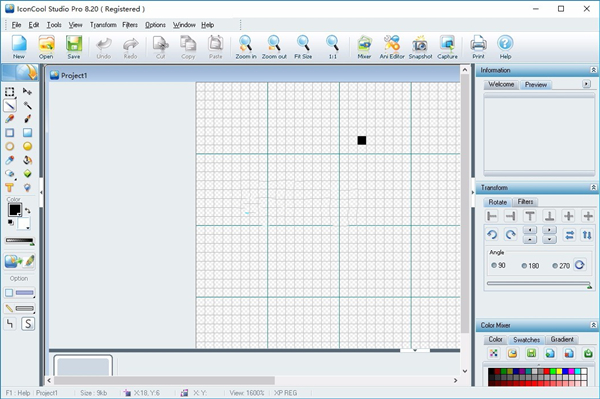Collapse the Transform panel

pyautogui.click(x=593, y=187)
